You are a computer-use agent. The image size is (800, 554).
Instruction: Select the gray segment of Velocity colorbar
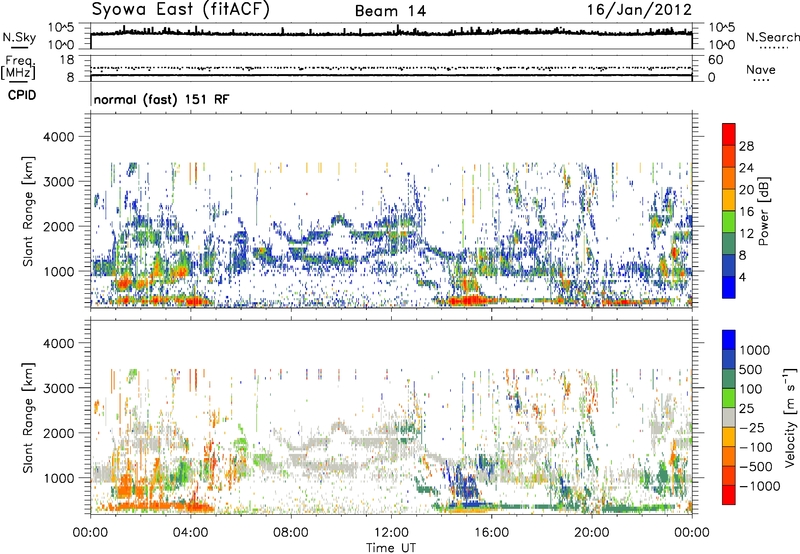click(x=729, y=418)
